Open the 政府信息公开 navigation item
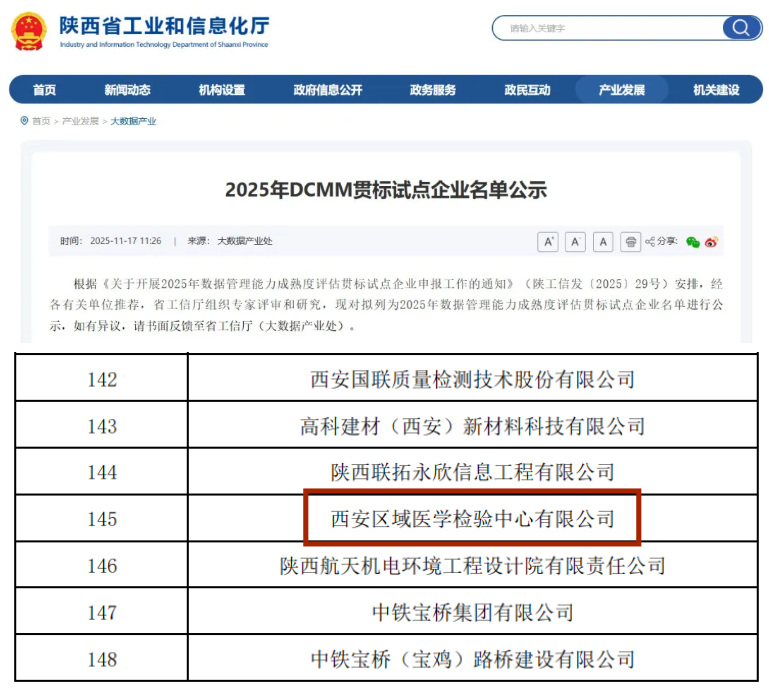 [x=328, y=90]
